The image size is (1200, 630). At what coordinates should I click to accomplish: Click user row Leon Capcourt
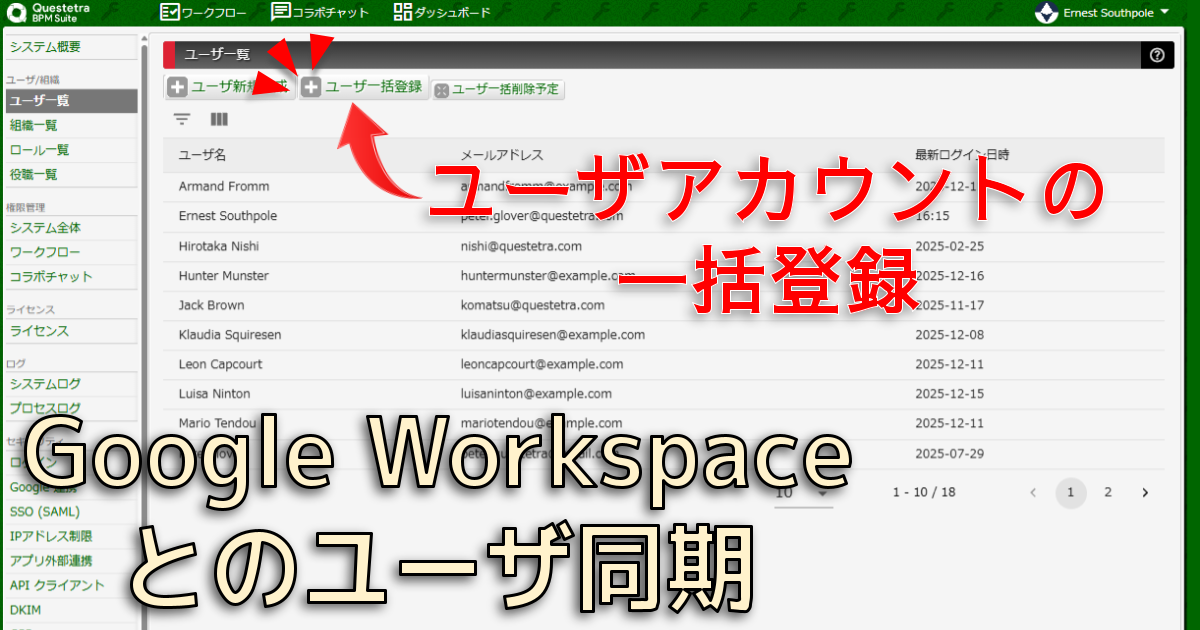point(664,364)
